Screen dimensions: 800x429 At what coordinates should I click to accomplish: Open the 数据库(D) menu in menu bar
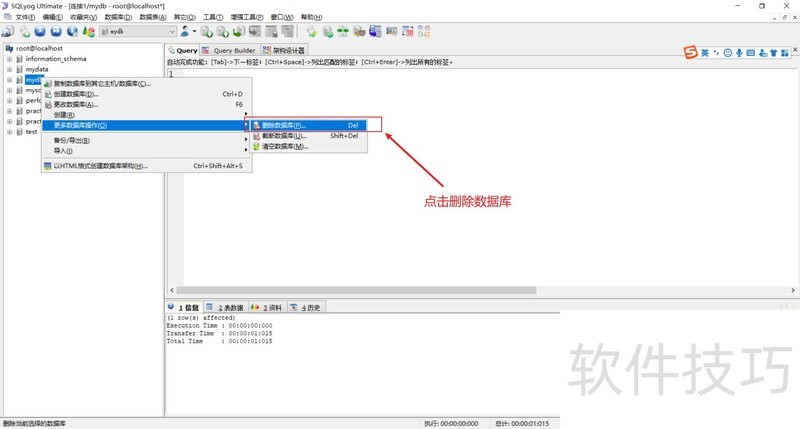tap(118, 17)
